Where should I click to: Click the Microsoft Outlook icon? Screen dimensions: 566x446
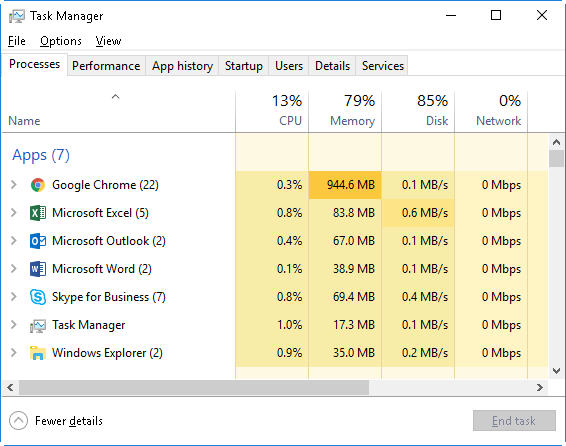(x=38, y=241)
